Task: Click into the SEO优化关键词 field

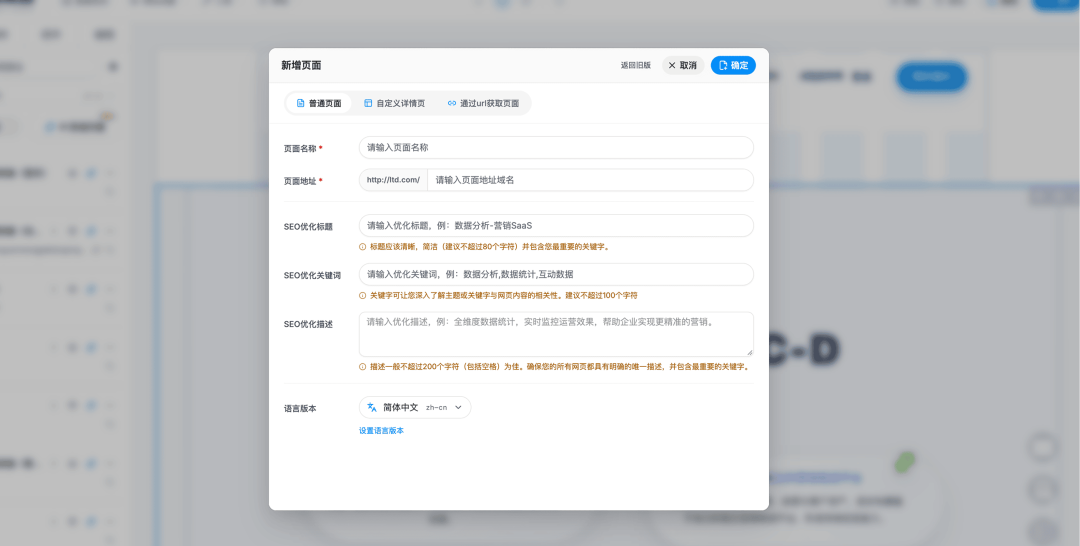Action: click(x=556, y=274)
